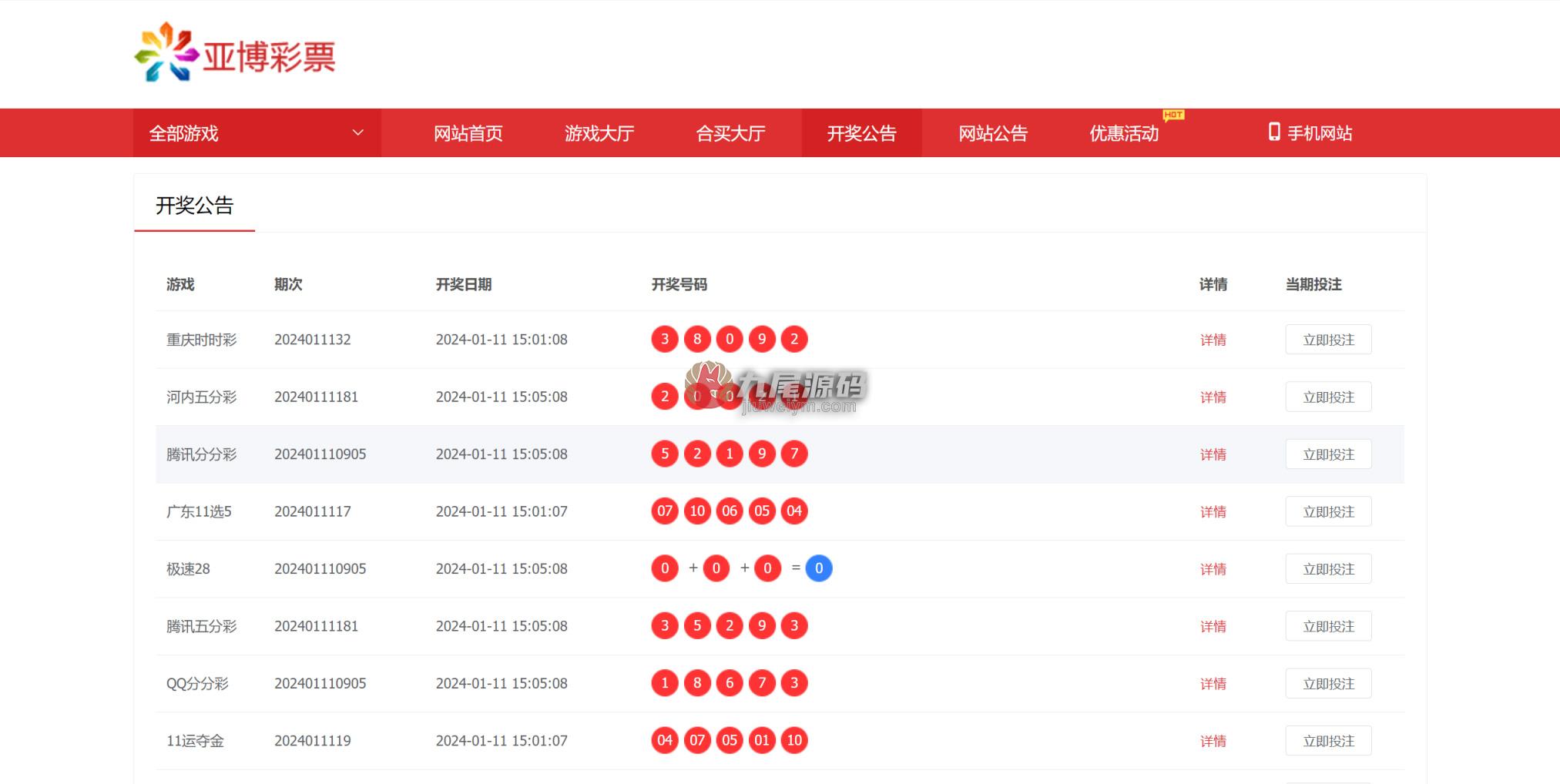
Task: Open 网站公告 in the nav bar
Action: tap(993, 133)
